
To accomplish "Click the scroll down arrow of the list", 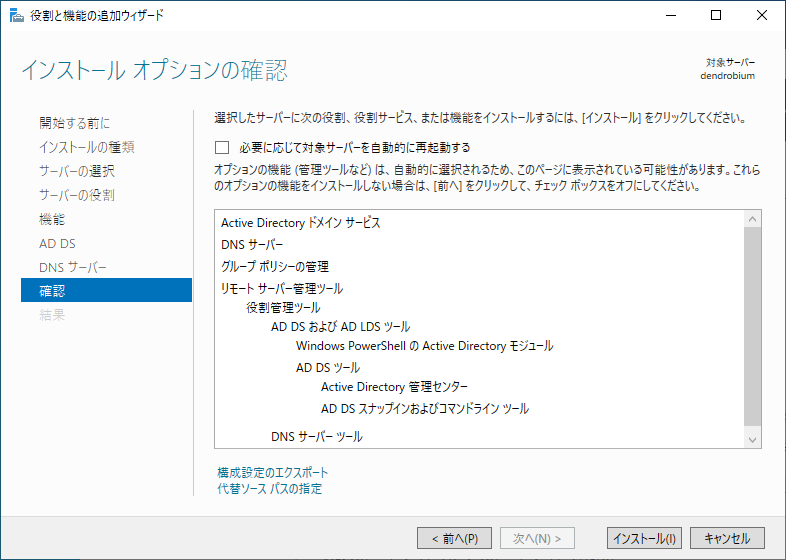I will (752, 440).
